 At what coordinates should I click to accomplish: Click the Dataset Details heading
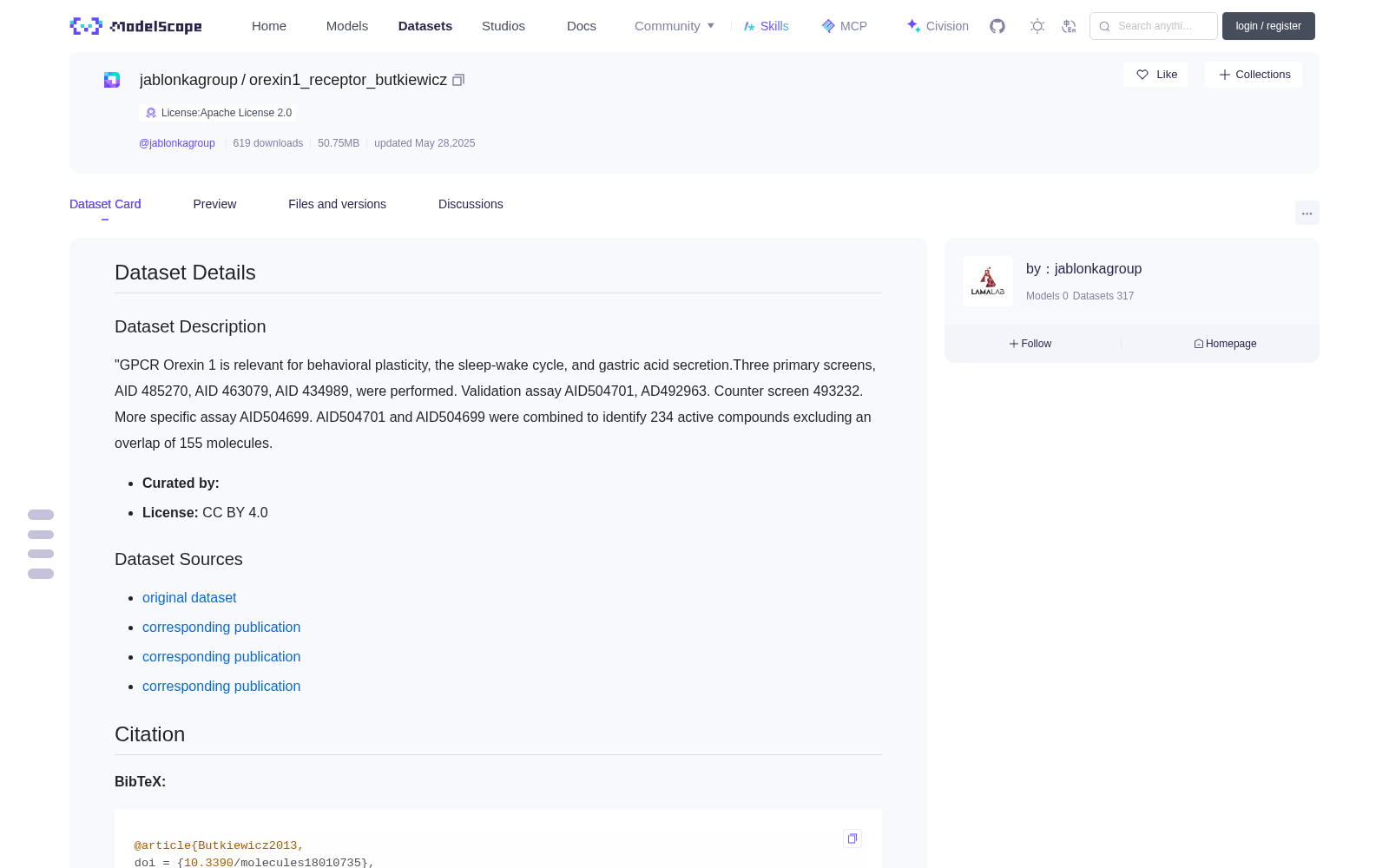pyautogui.click(x=185, y=273)
